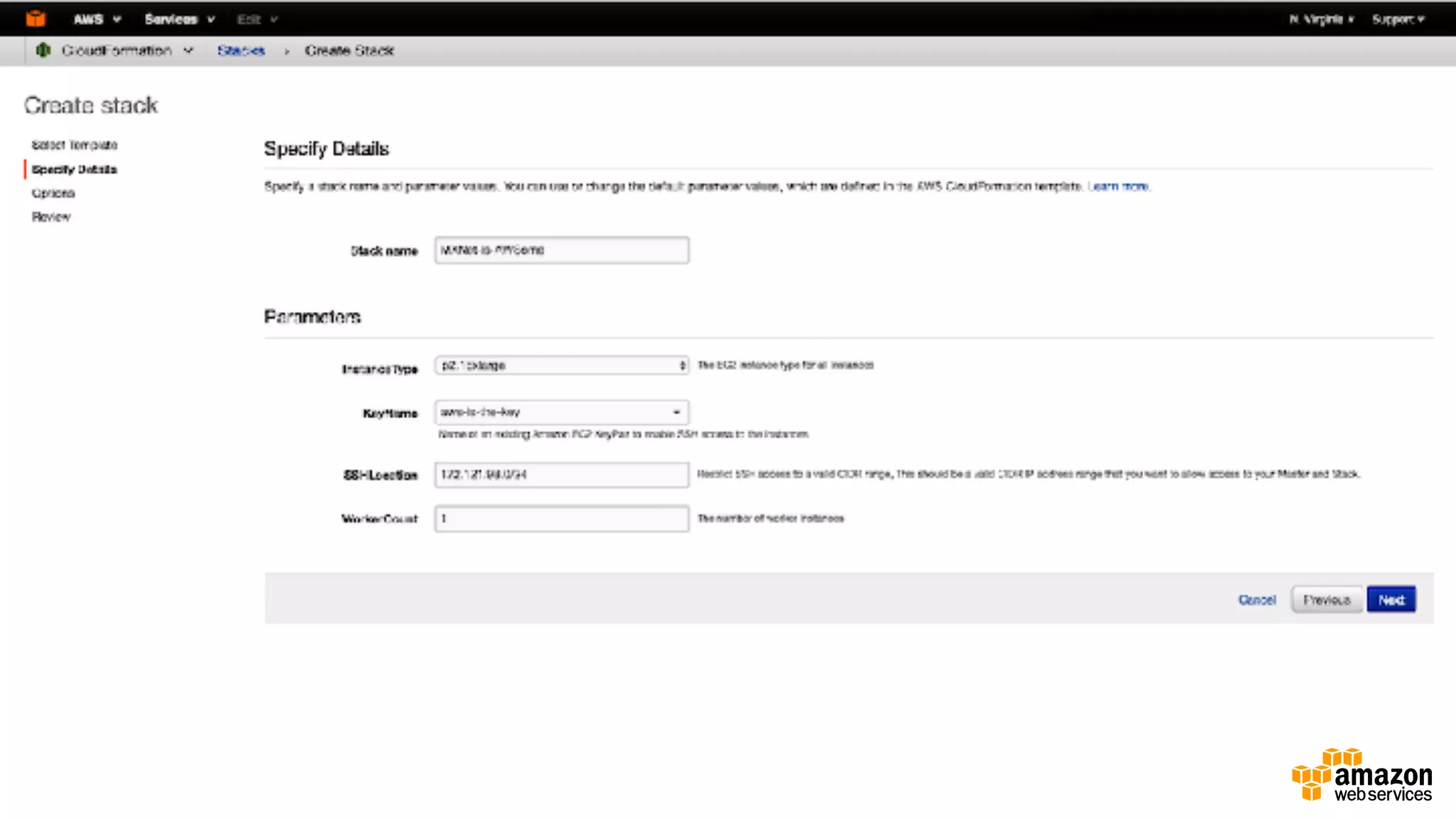Select the Options step in sidebar
This screenshot has width=1456, height=819.
click(53, 193)
